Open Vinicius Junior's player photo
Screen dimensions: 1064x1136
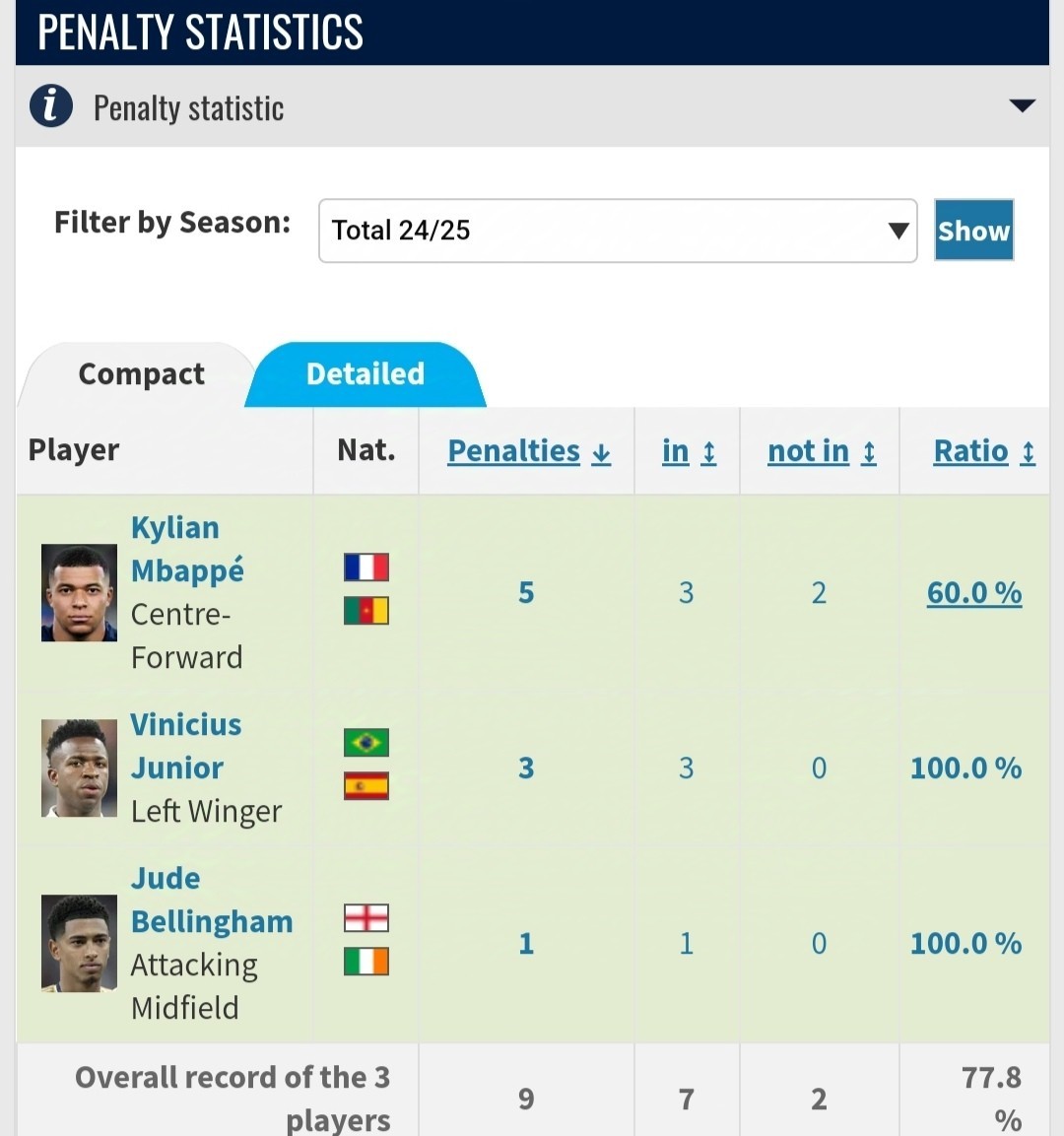coord(79,768)
